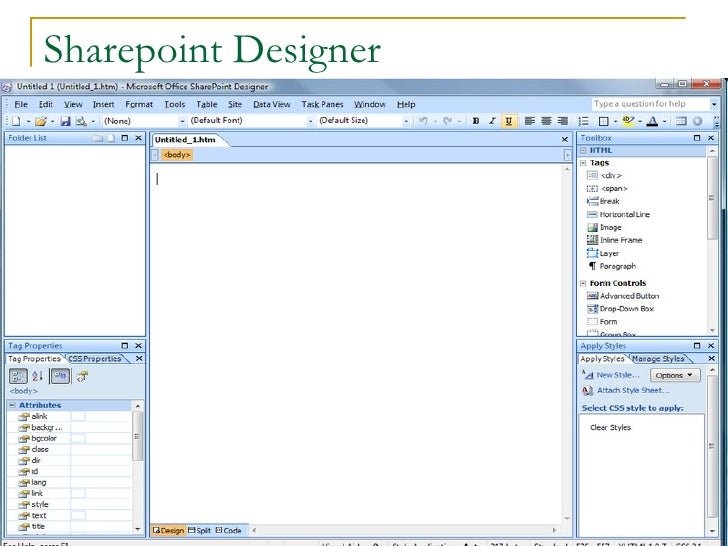Select Horizontal Line in Toolbox
728x546 pixels.
click(618, 214)
